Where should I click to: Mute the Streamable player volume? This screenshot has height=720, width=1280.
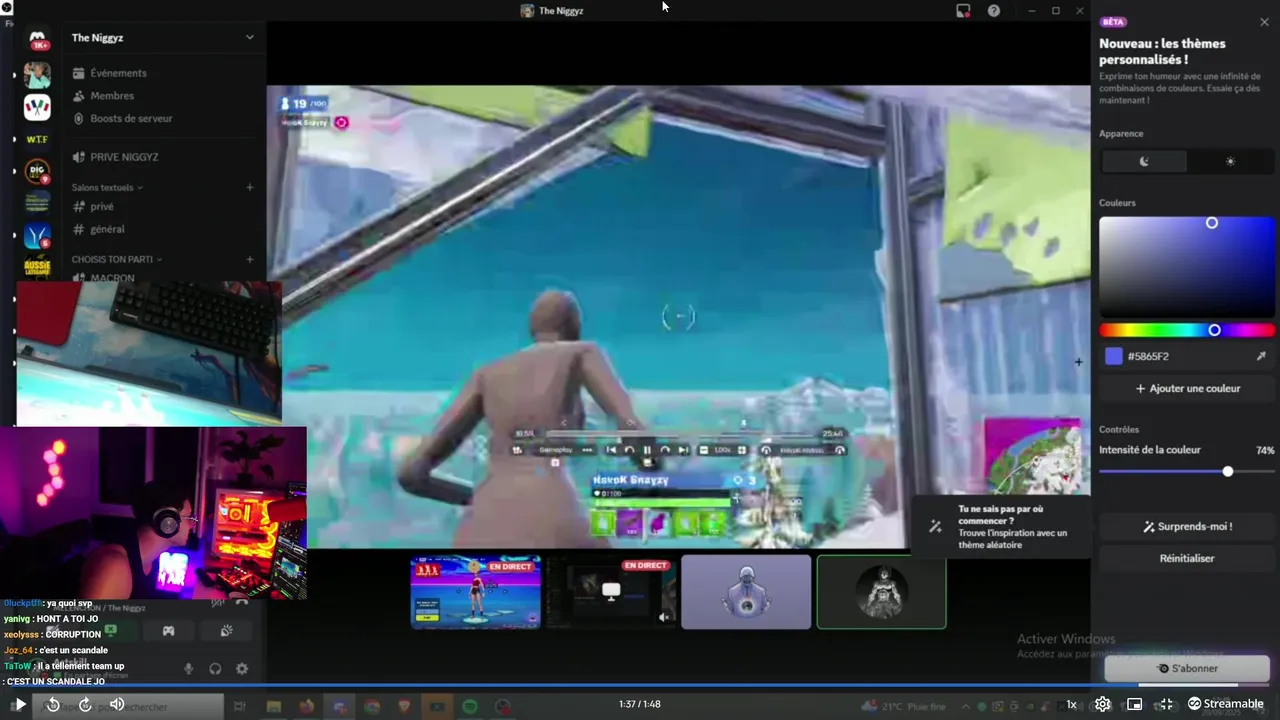tap(117, 704)
